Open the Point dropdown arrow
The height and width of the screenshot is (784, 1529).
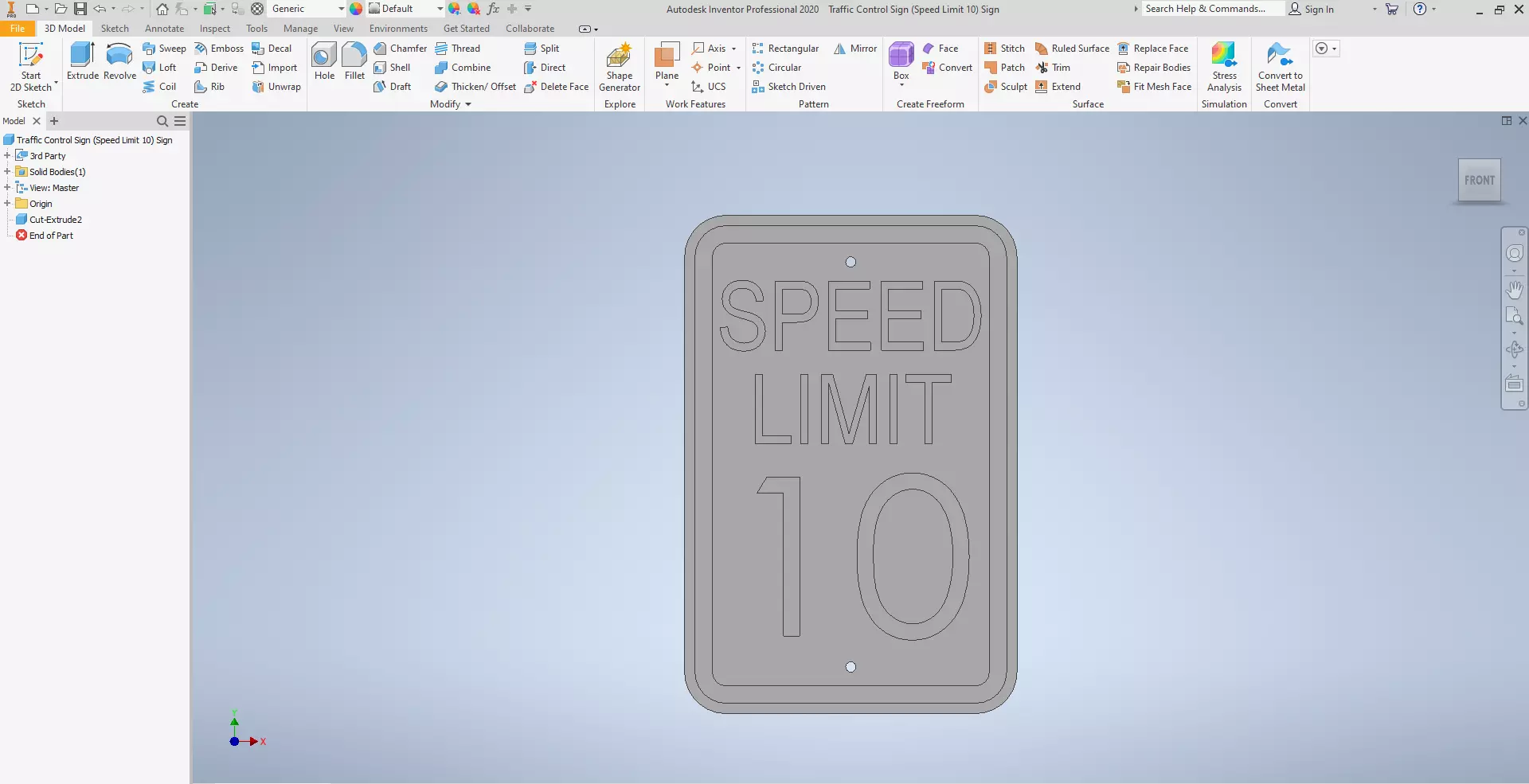point(738,68)
